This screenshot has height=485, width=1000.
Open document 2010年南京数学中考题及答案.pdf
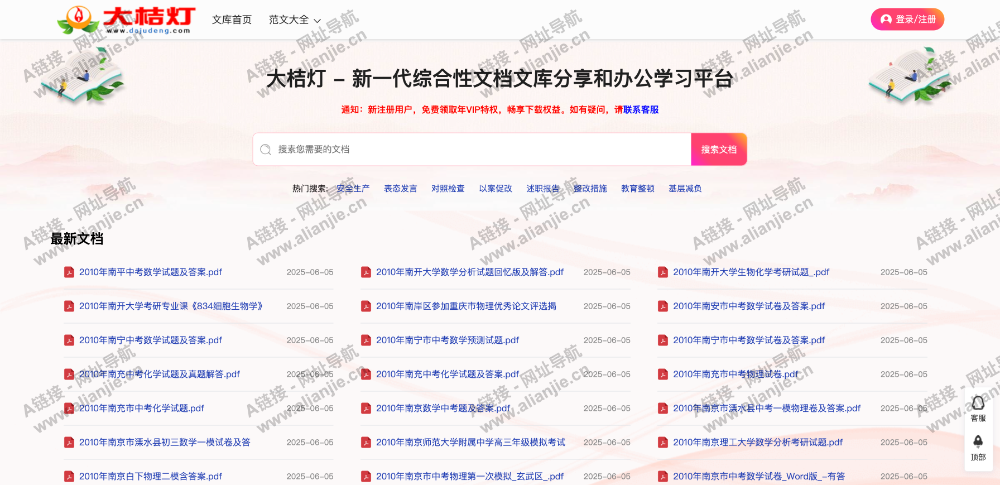pyautogui.click(x=443, y=408)
